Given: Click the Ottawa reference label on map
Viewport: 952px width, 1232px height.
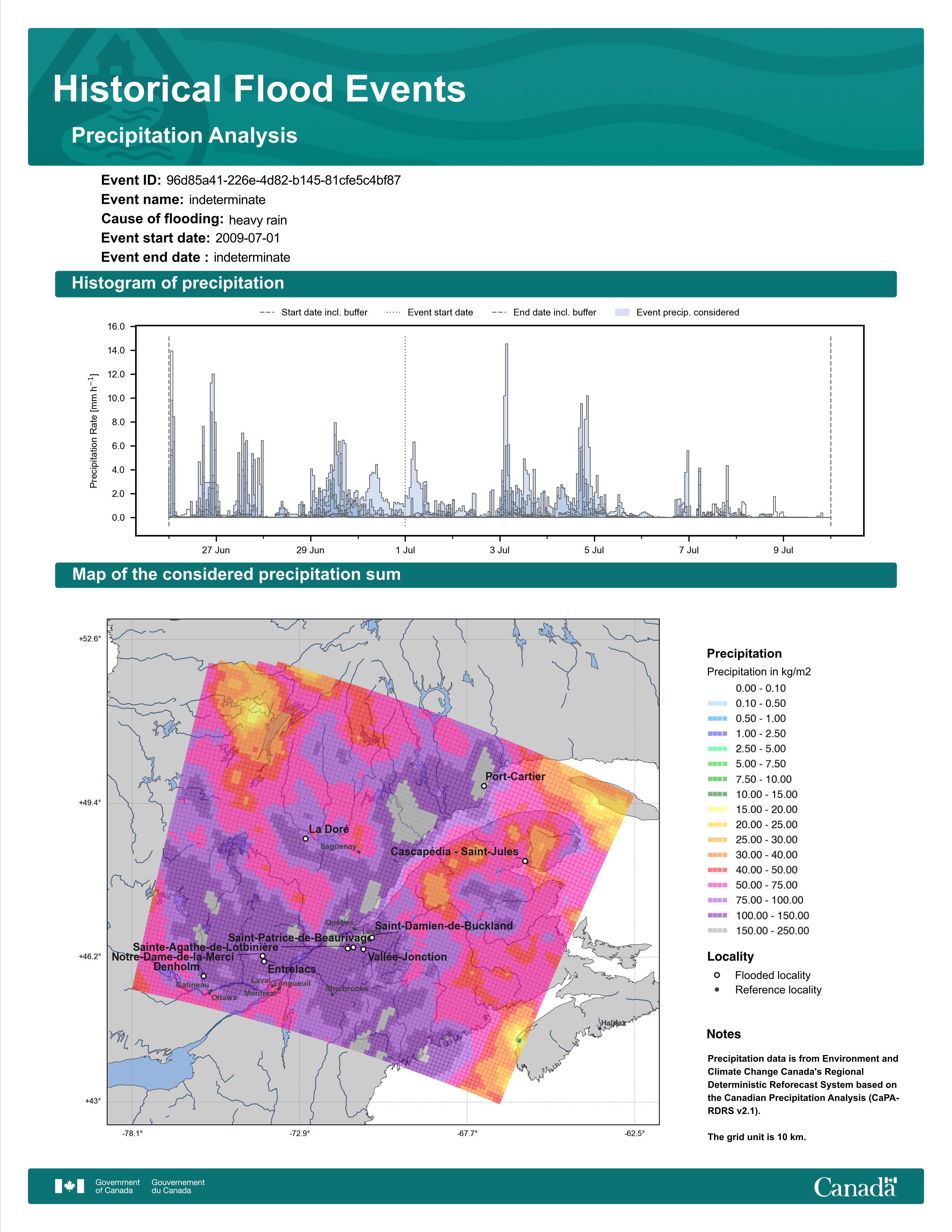Looking at the screenshot, I should 224,997.
